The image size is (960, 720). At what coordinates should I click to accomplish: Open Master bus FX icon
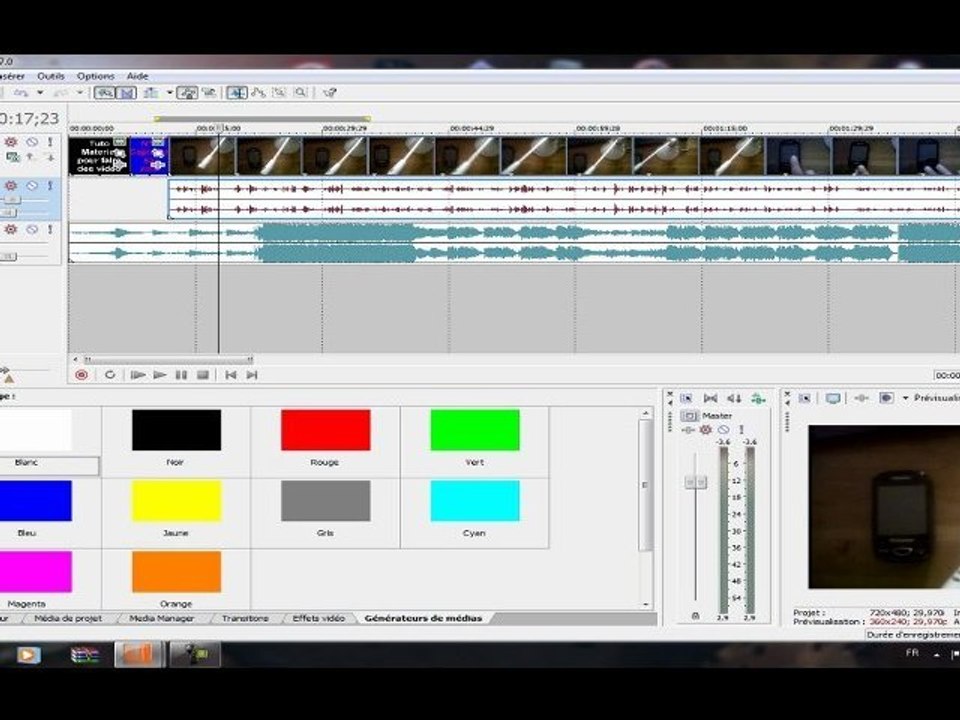(x=688, y=430)
